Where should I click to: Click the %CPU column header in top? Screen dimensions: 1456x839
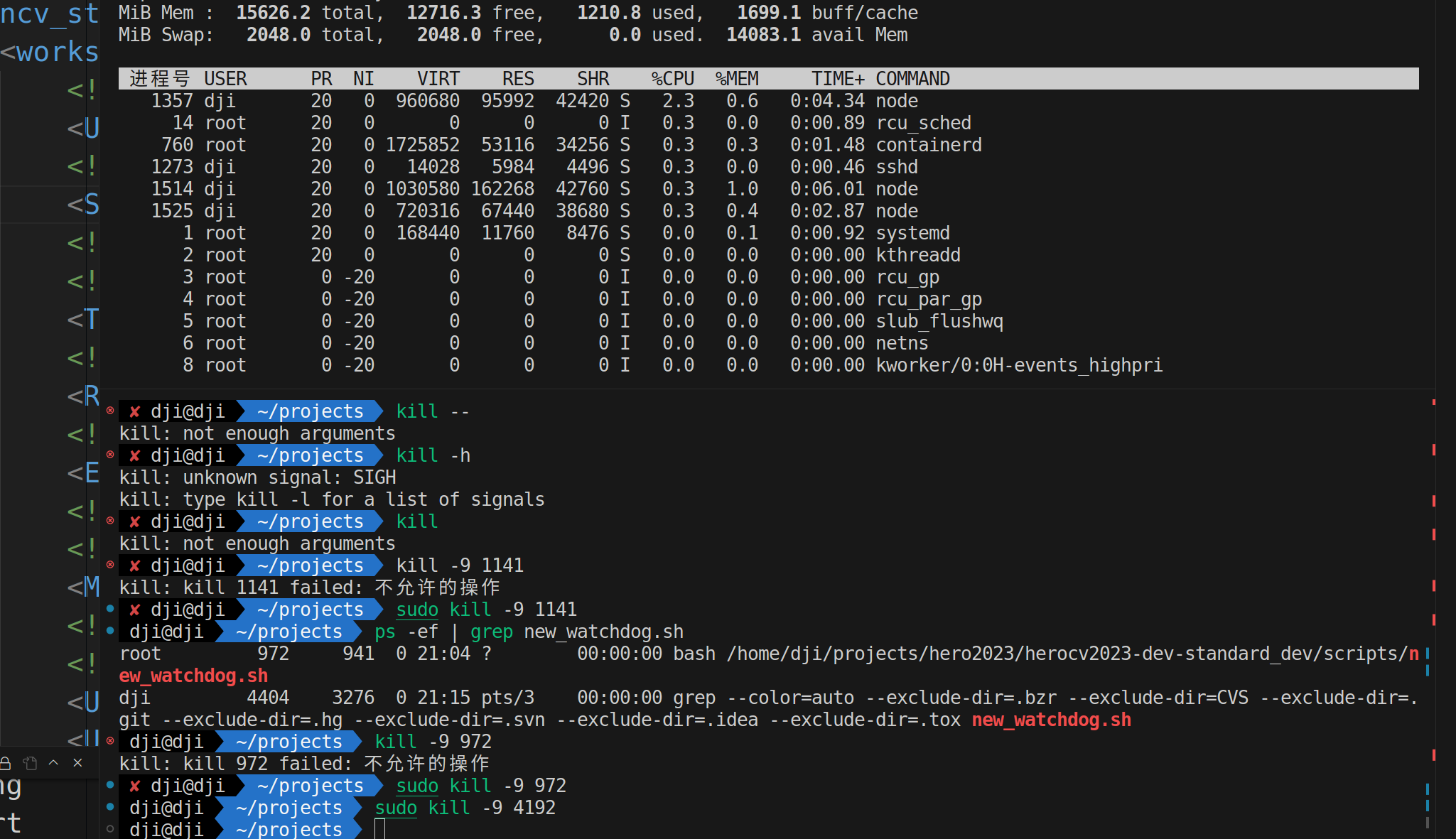pos(672,79)
